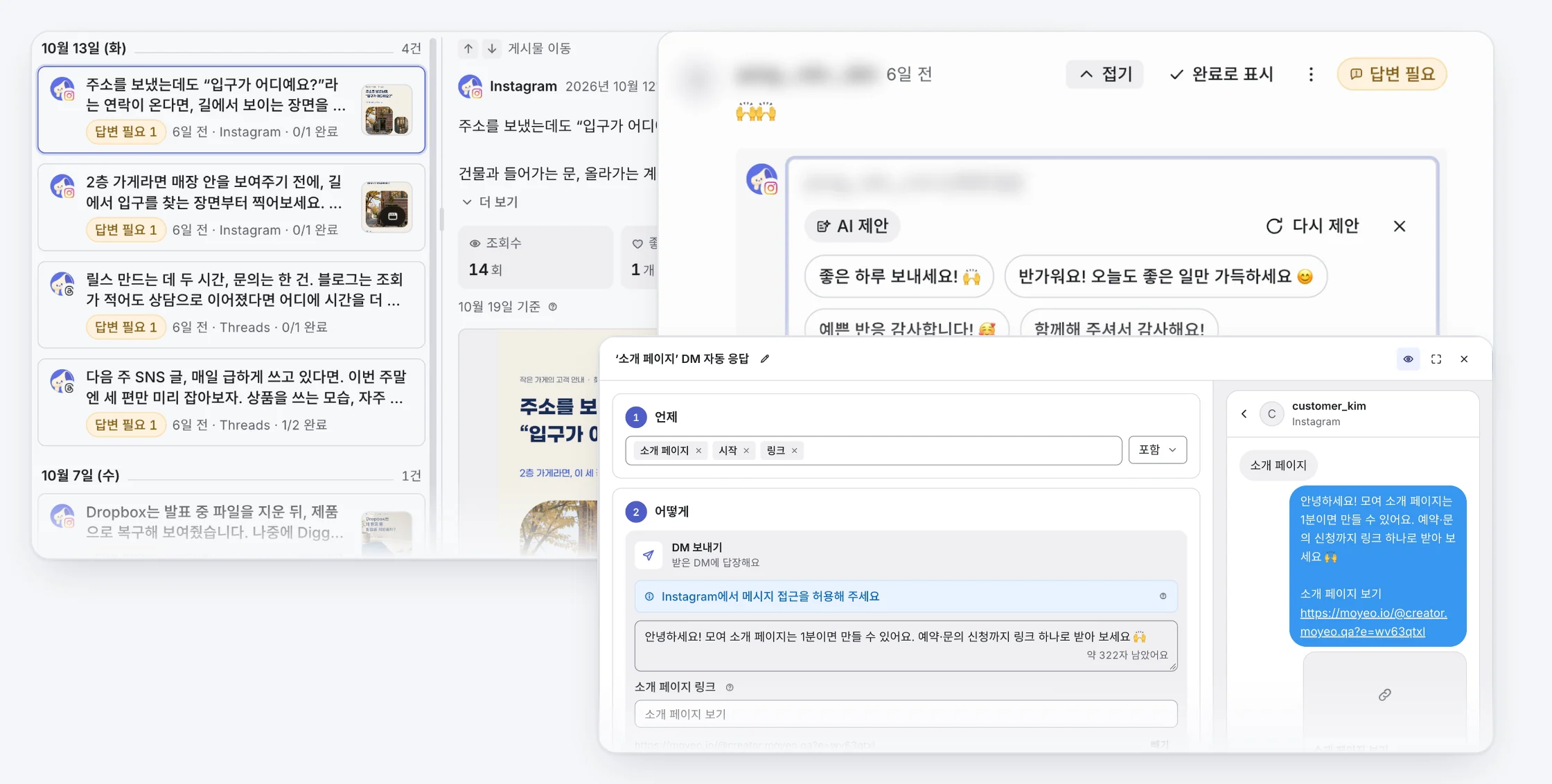
Task: Open the 포함 match condition dropdown
Action: [x=1158, y=450]
